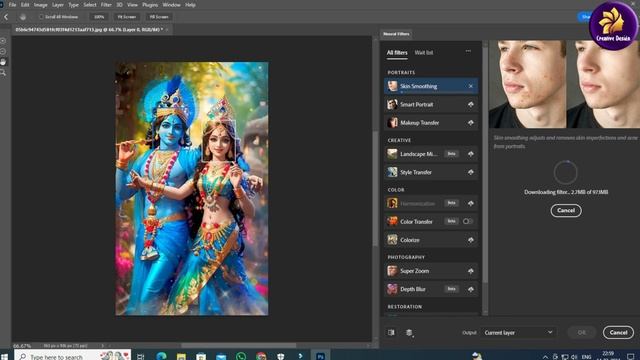The width and height of the screenshot is (640, 360).
Task: Switch to the Wait list tab
Action: coord(424,53)
